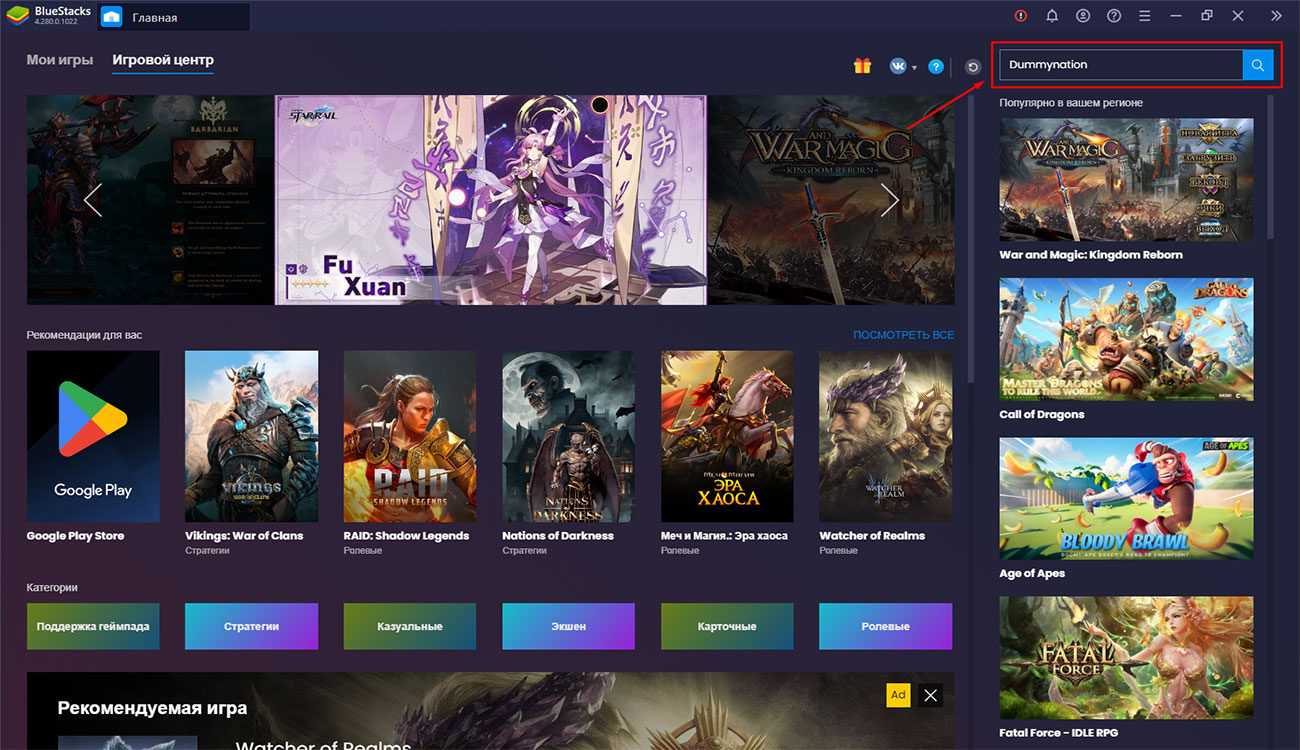The width and height of the screenshot is (1300, 750).
Task: Click the "Fatal Force - IDLE RPG" title
Action: coord(1060,733)
